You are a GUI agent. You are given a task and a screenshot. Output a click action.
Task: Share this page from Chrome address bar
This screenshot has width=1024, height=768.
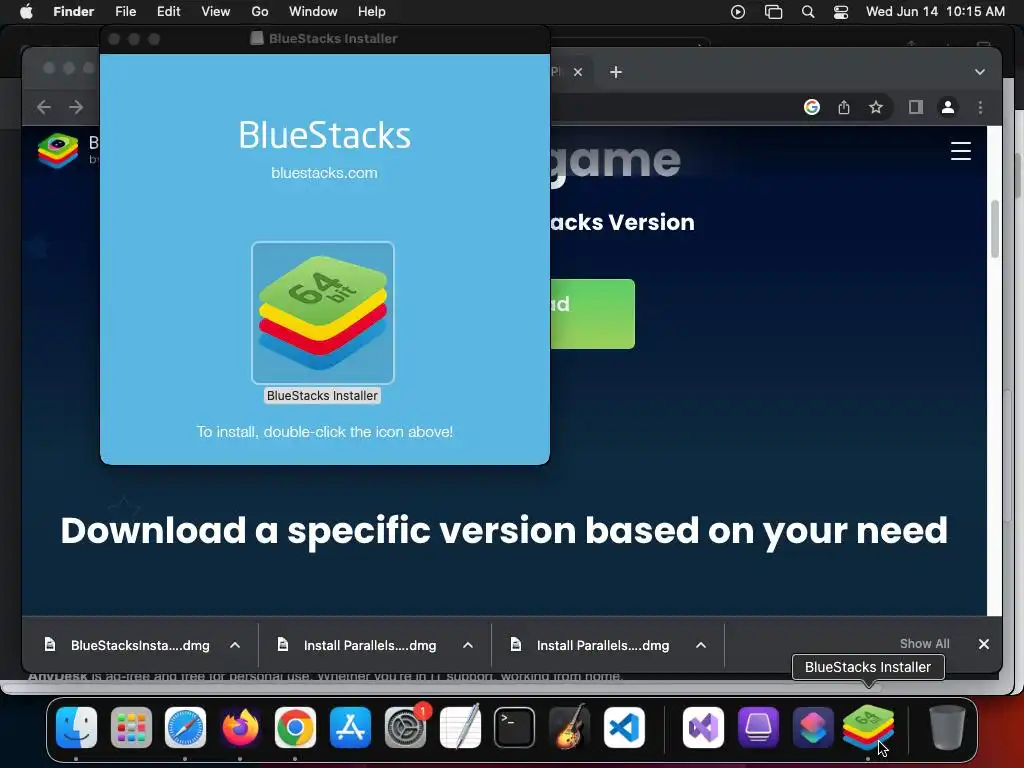(x=844, y=107)
